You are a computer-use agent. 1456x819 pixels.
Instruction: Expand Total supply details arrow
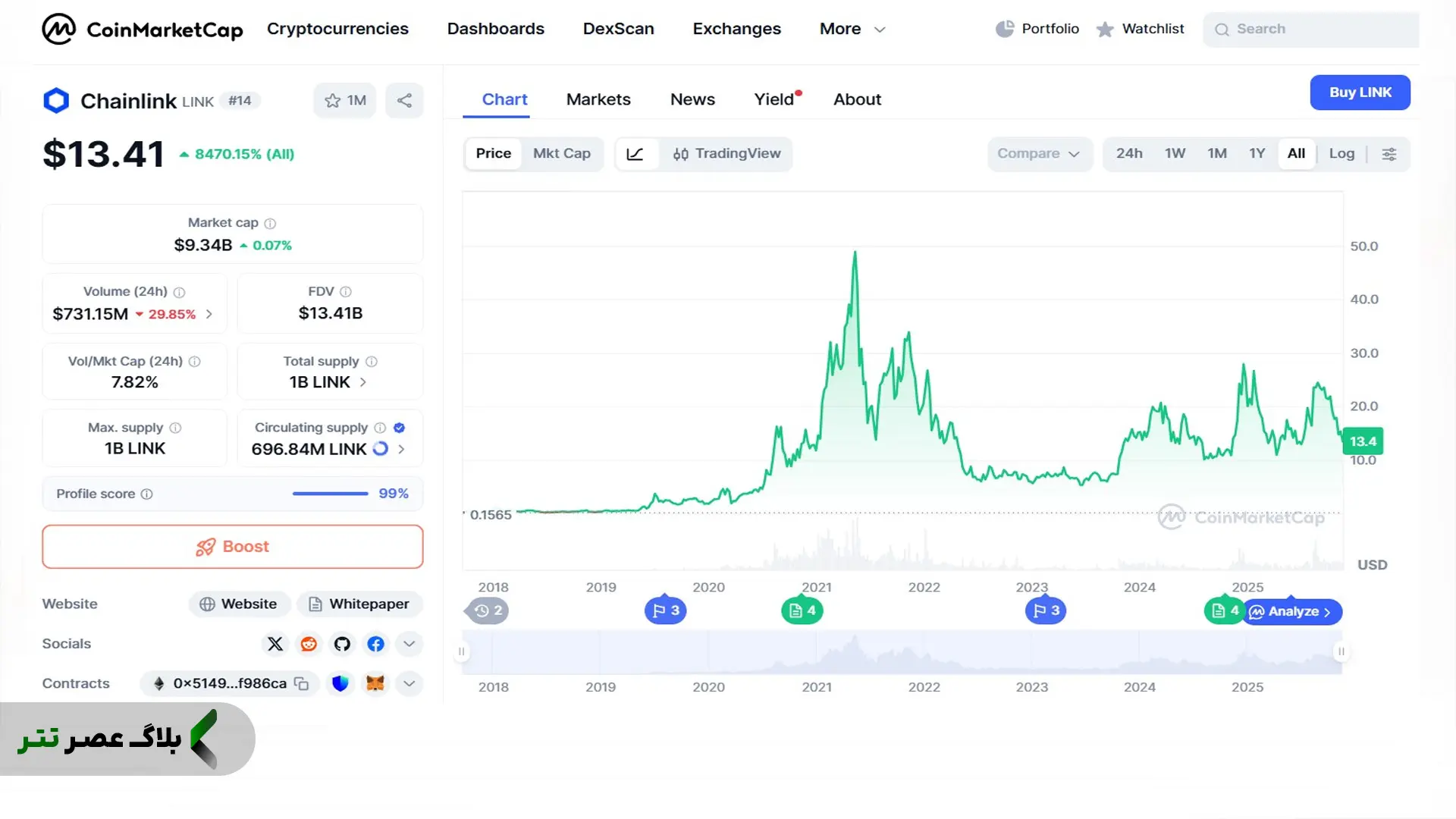pyautogui.click(x=363, y=382)
